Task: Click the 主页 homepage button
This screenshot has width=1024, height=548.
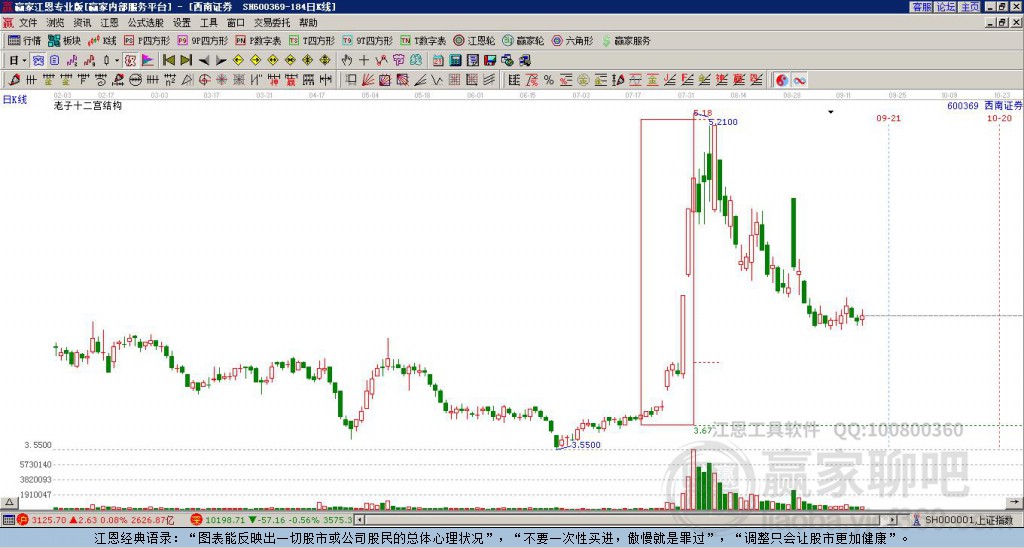Action: point(970,7)
